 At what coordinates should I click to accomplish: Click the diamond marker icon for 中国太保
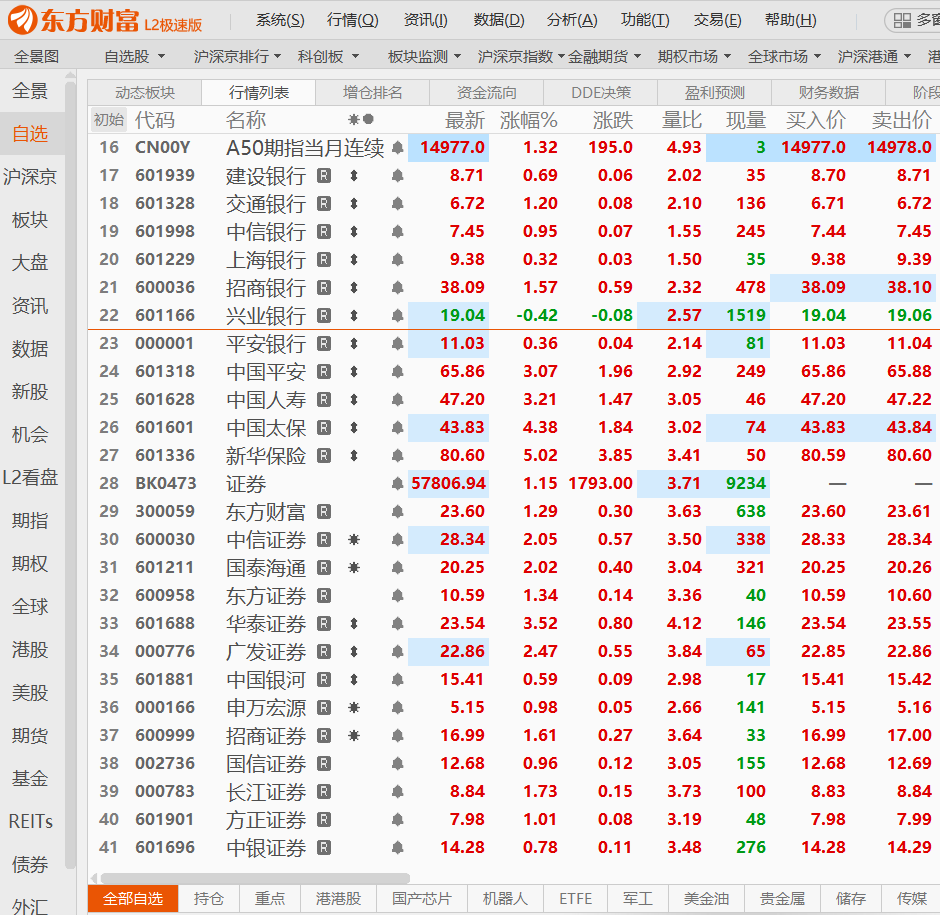(354, 428)
